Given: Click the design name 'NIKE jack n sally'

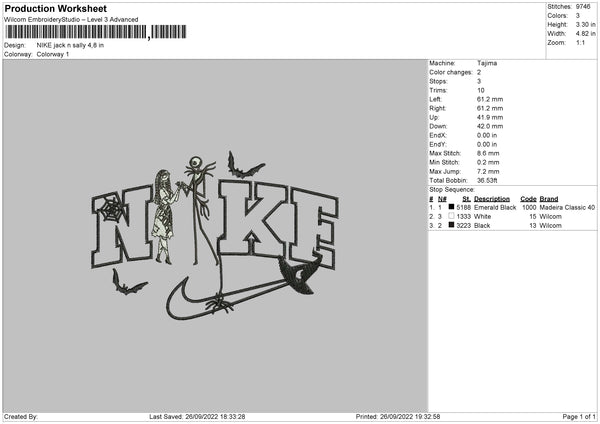Looking at the screenshot, I should pos(70,45).
